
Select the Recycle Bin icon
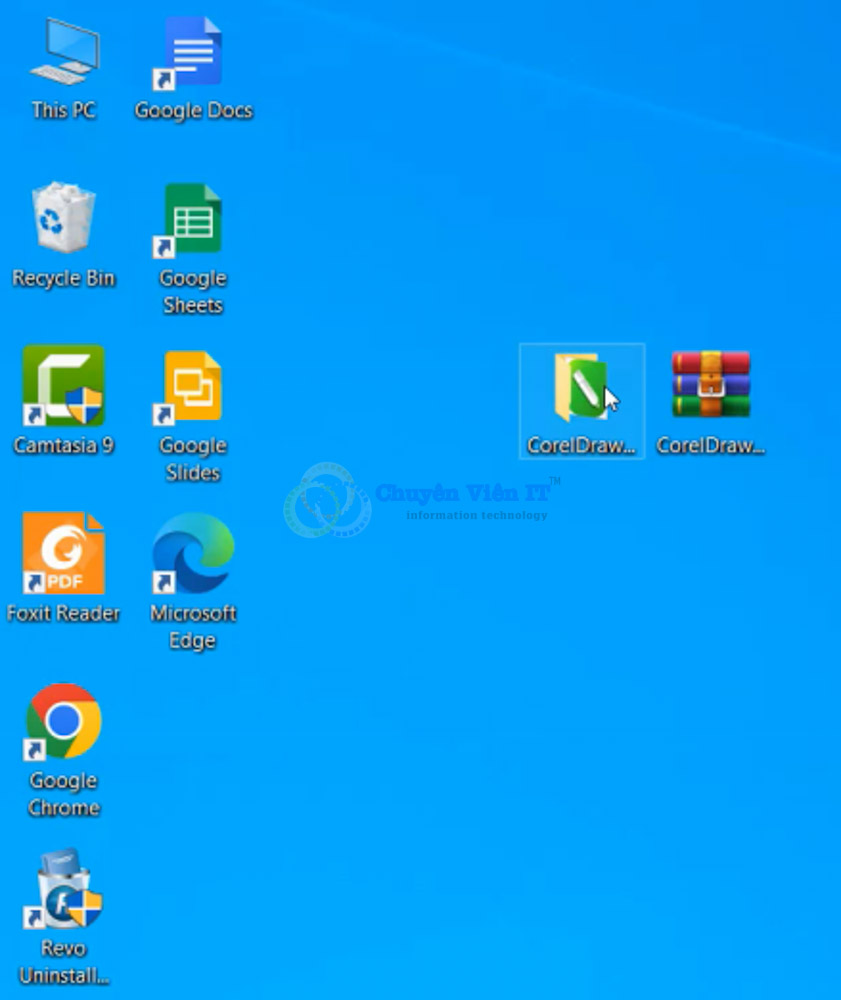(64, 218)
